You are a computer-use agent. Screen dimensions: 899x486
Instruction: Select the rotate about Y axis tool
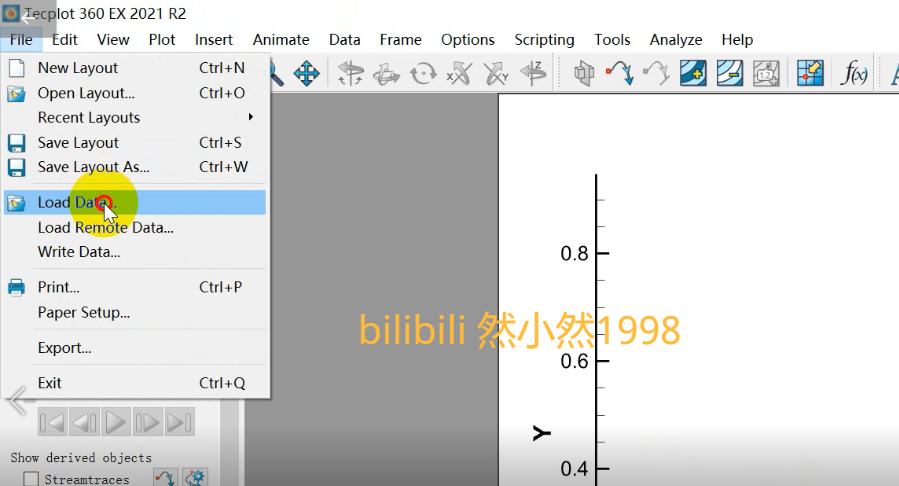pos(496,74)
